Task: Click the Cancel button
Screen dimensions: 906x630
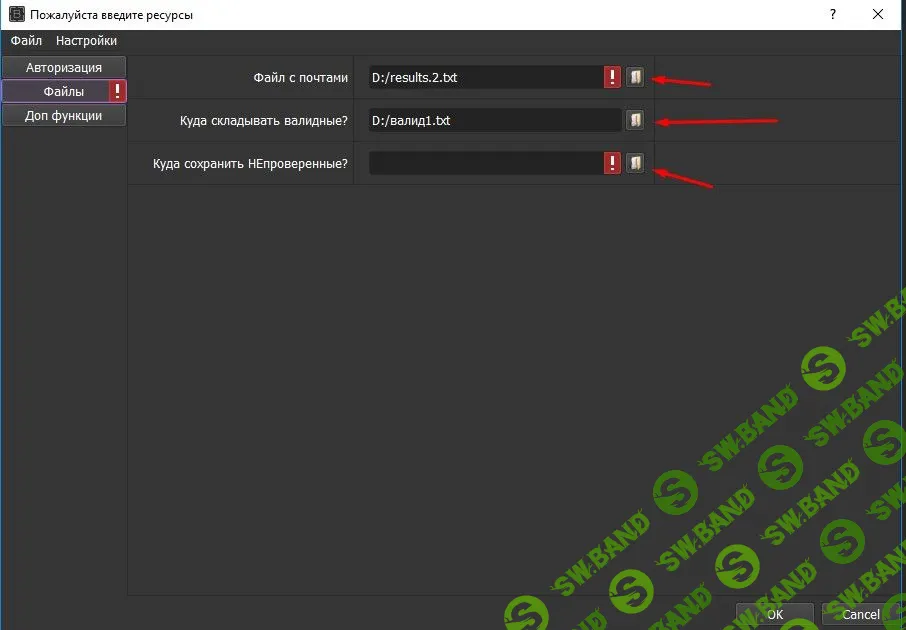Action: click(861, 614)
